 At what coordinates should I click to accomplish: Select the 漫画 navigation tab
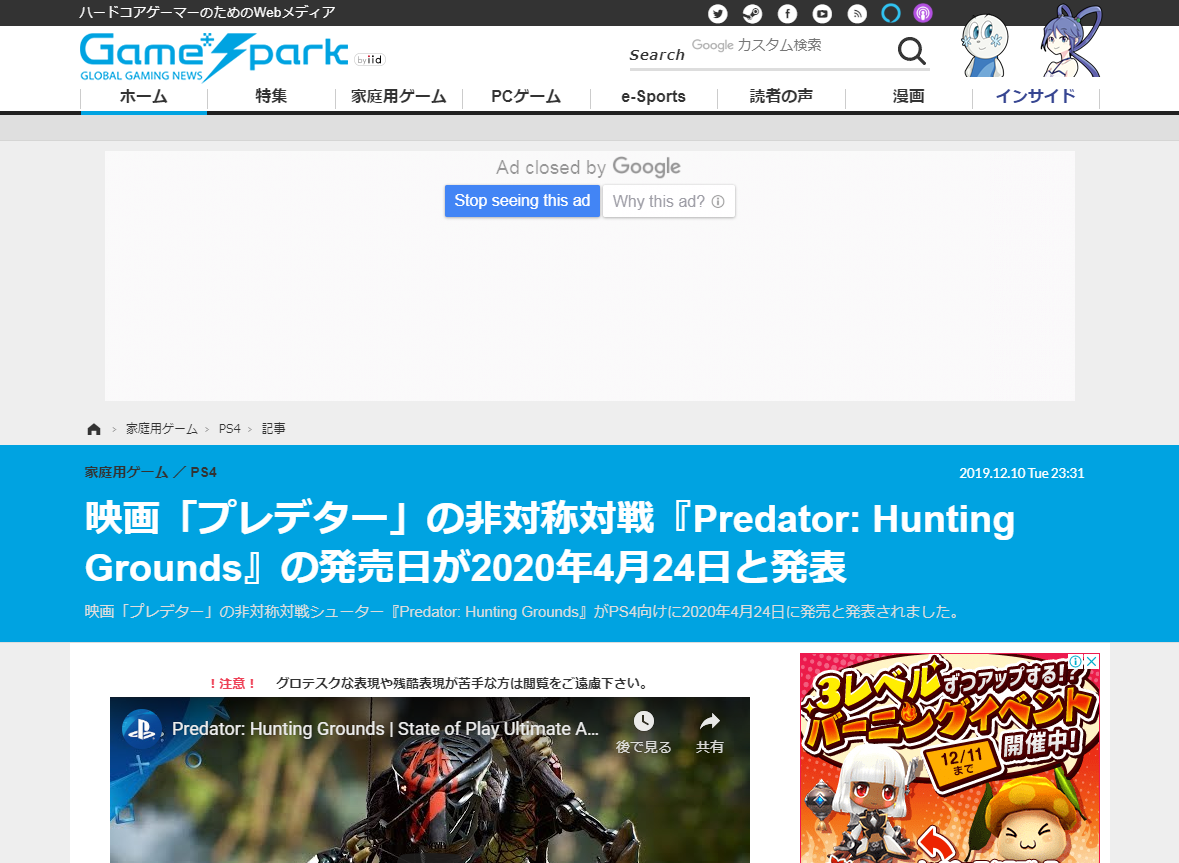(x=908, y=97)
